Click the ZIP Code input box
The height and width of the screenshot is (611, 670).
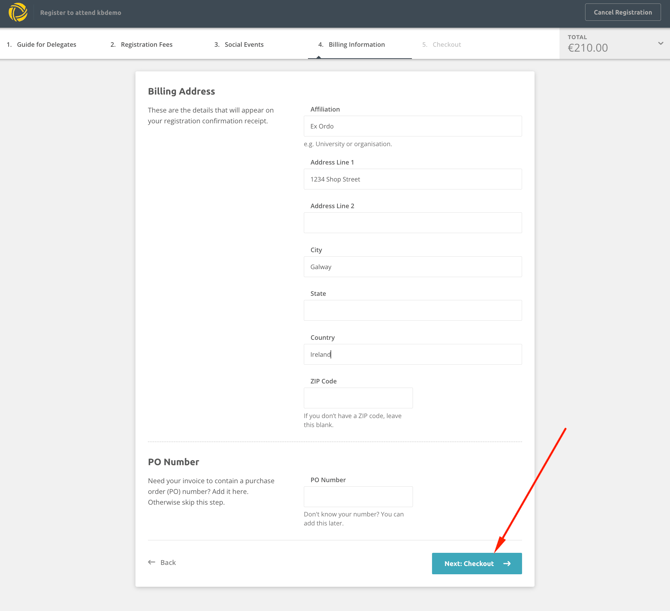(x=358, y=398)
